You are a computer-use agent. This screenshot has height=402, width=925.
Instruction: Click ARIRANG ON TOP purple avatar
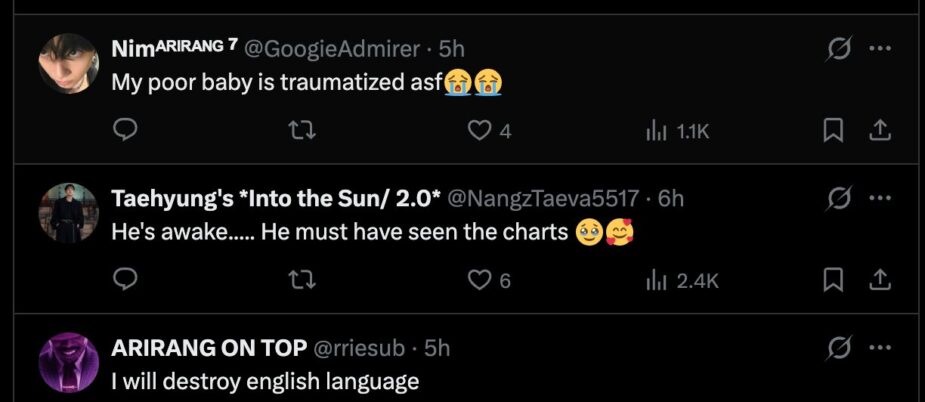(68, 362)
